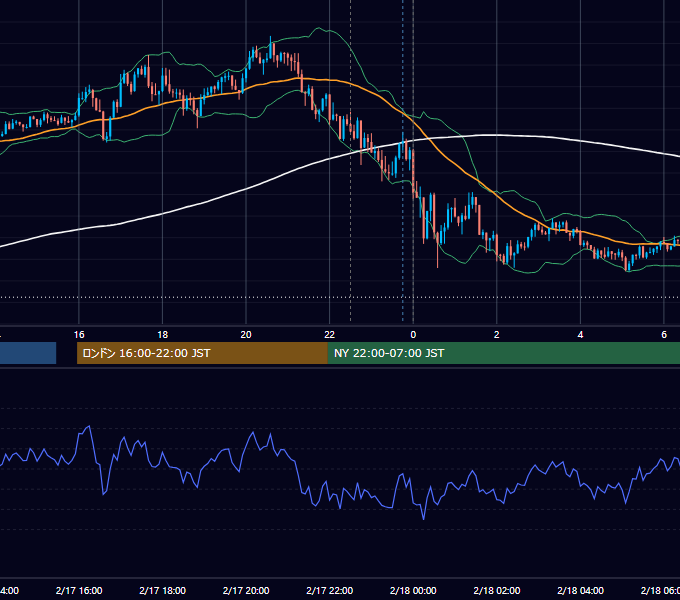The image size is (680, 600).
Task: Click the 16 hour label on price chart axis
Action: pyautogui.click(x=79, y=335)
